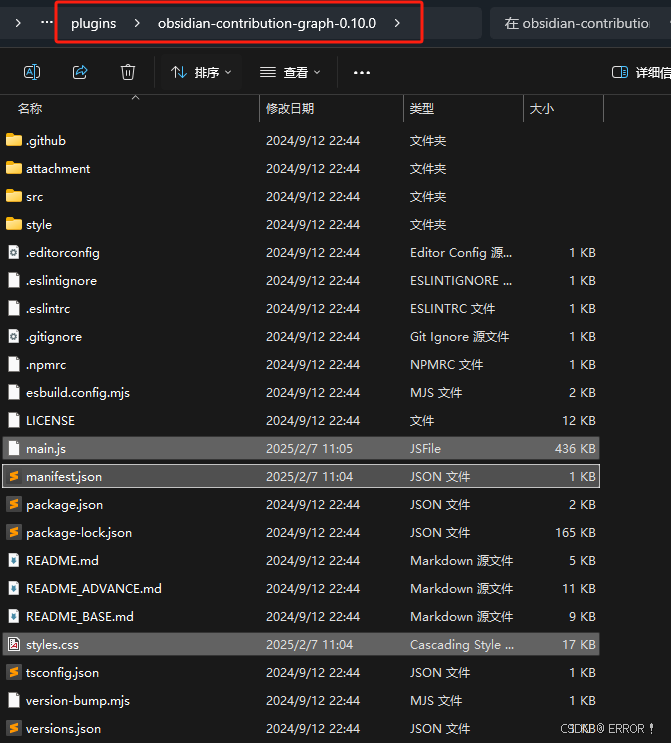Click the esbuild.config.mjs file icon
This screenshot has width=671, height=743.
click(14, 392)
